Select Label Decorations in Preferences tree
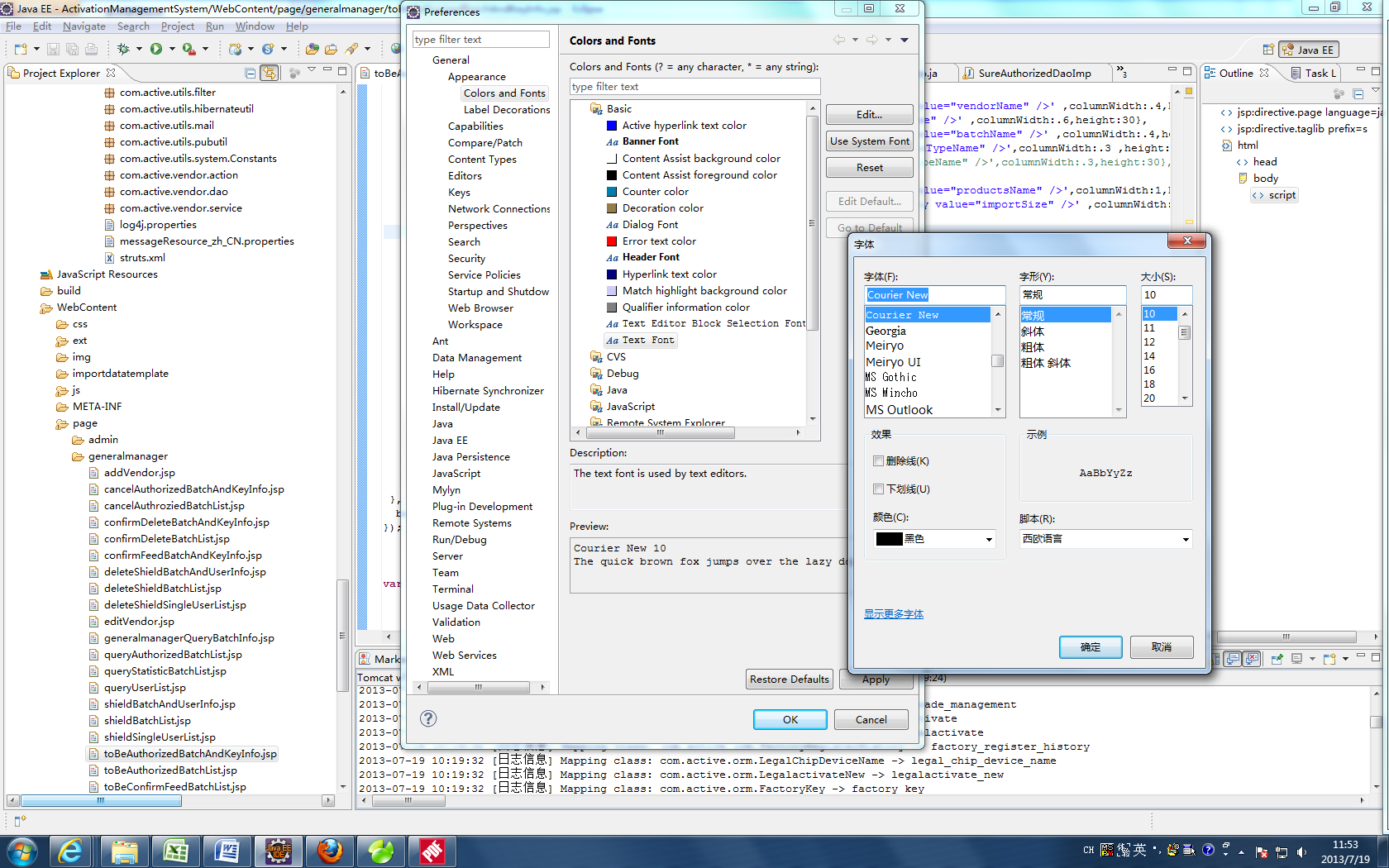Screen dimensions: 1389x868 (x=507, y=110)
